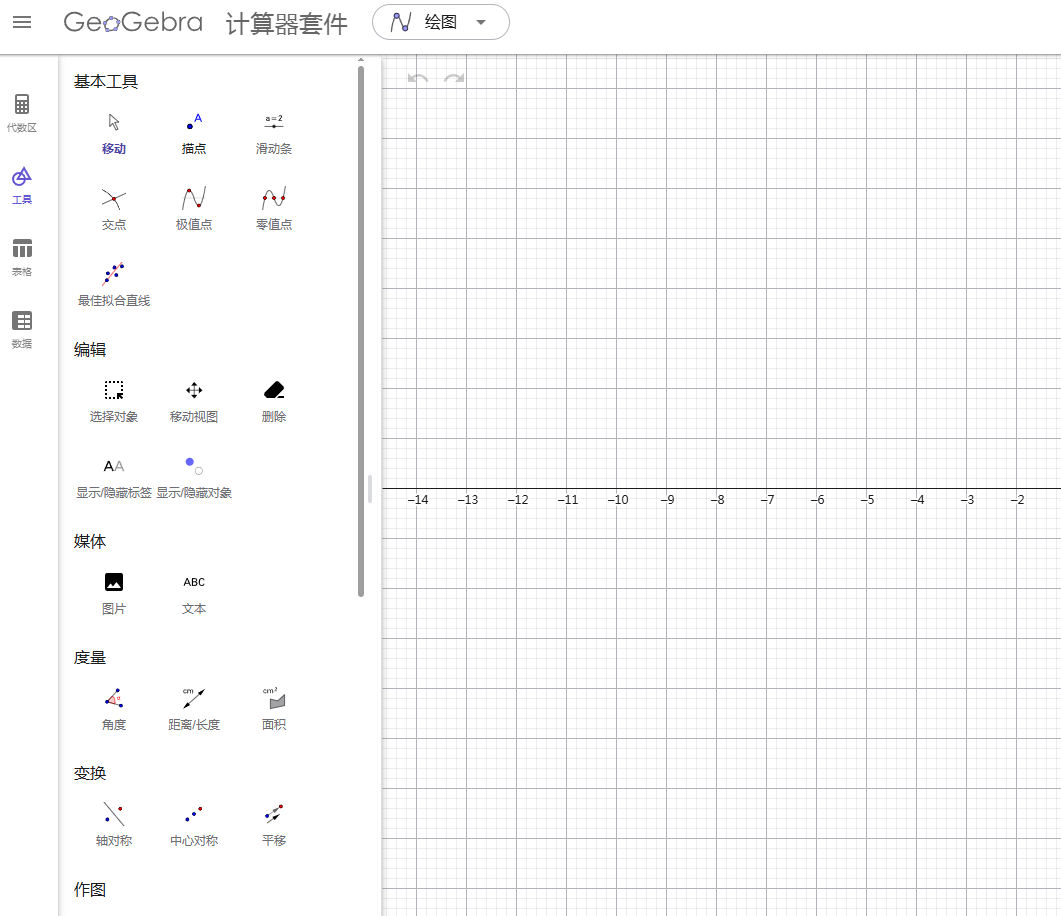Select the 描点 point tool
Viewport: 1061px width, 916px height.
(x=194, y=132)
